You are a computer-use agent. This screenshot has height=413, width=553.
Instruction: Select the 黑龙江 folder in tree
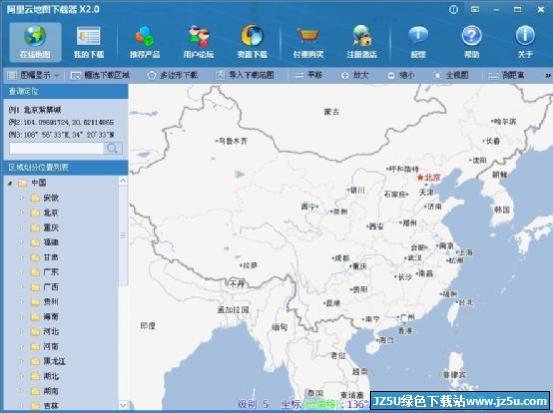48,361
